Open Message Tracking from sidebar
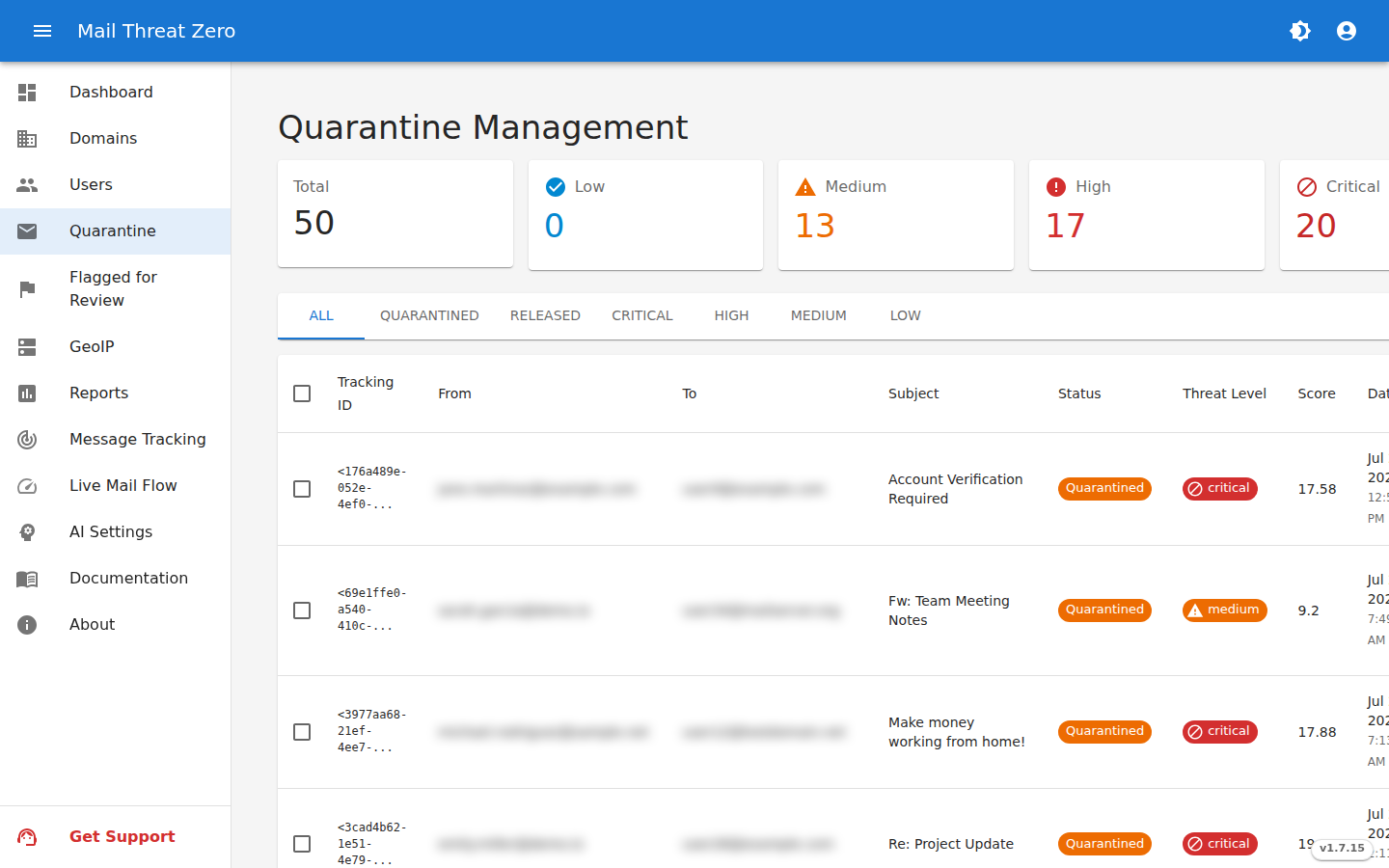The image size is (1389, 868). pos(116,440)
